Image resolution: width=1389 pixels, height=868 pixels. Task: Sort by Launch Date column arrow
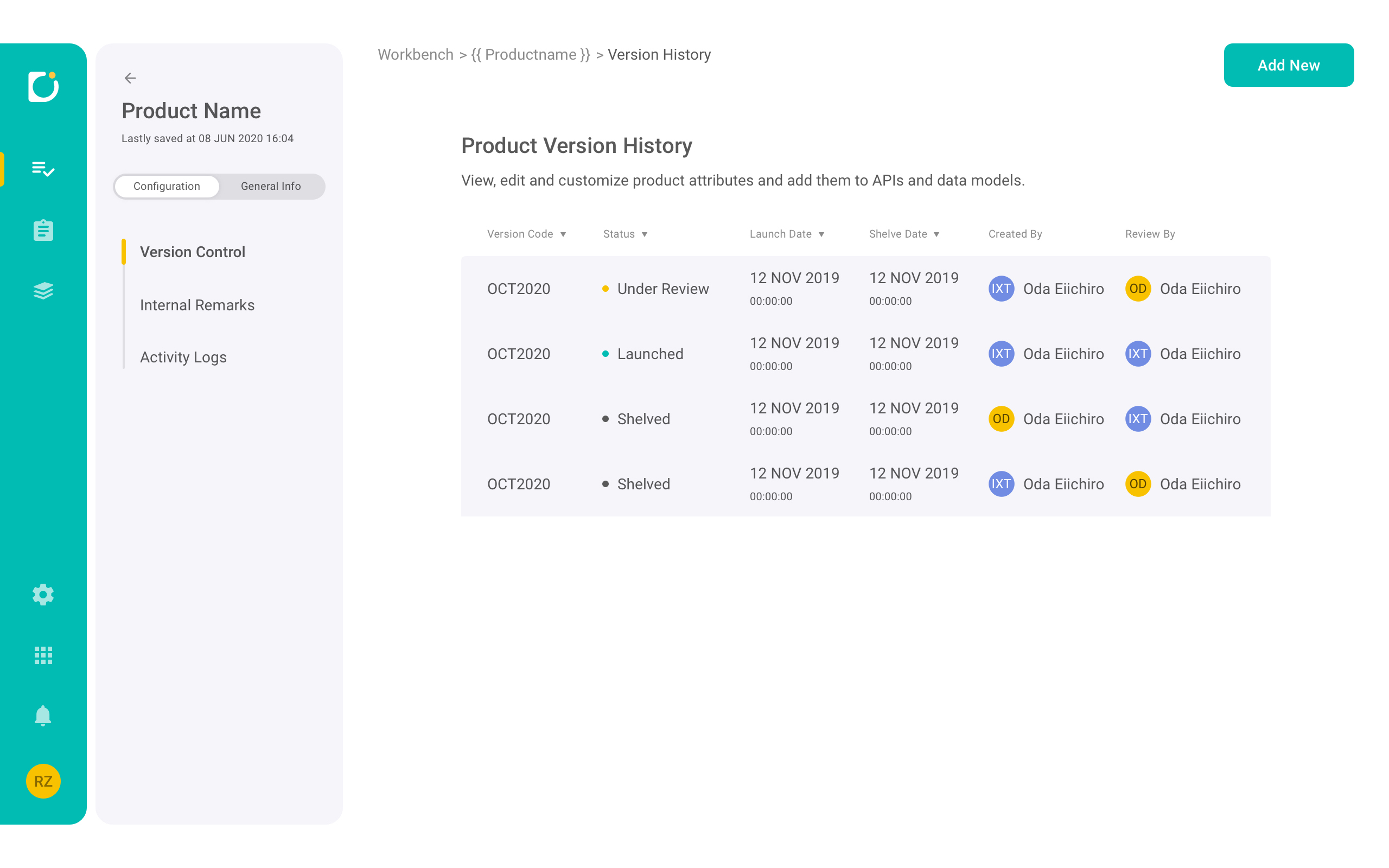(821, 234)
